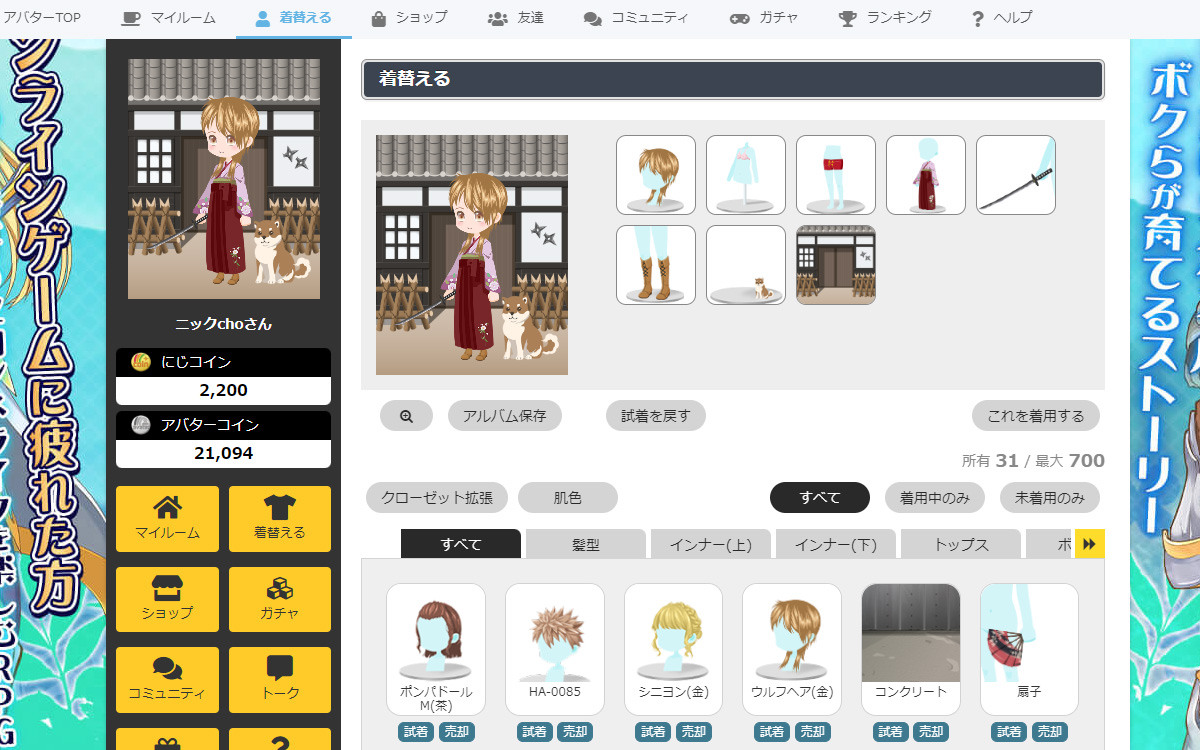Open 友達 from top navigation
1200x750 pixels.
tap(516, 18)
